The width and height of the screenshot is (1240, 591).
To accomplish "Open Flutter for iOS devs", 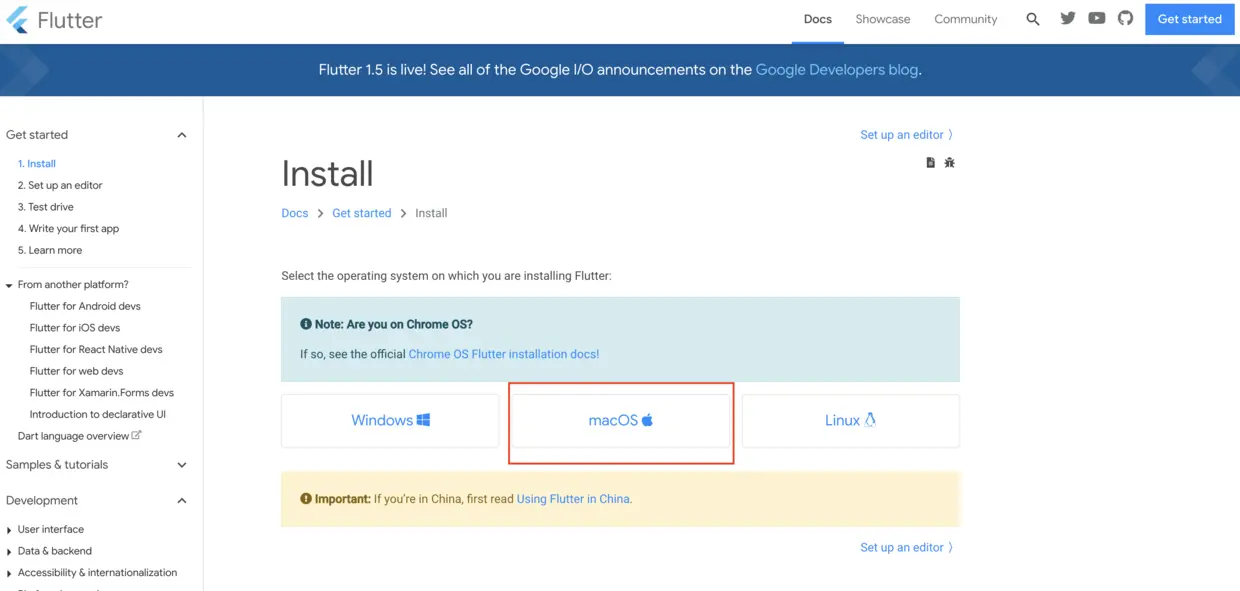I will (75, 328).
